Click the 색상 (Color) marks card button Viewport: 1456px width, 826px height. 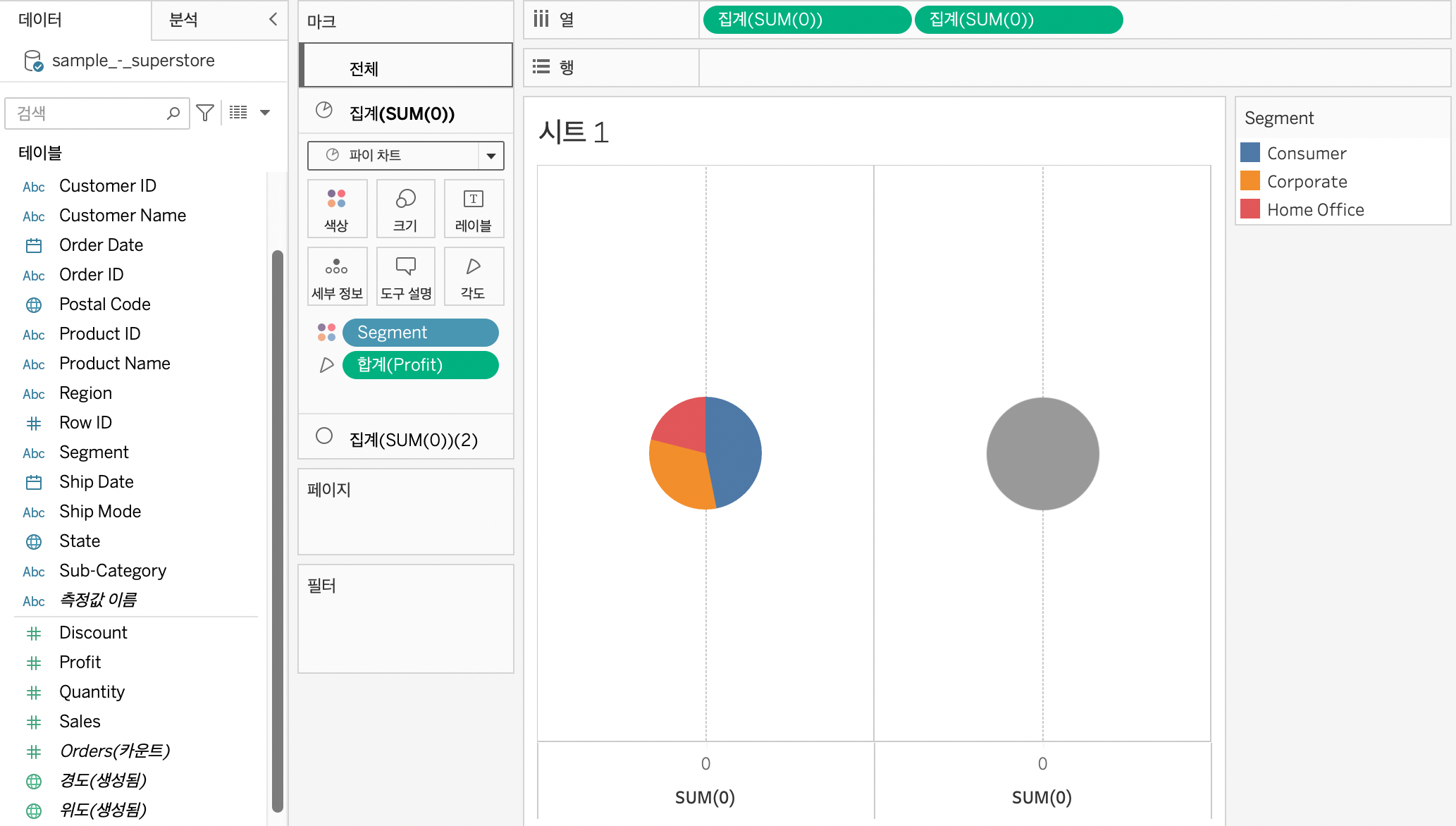point(337,209)
